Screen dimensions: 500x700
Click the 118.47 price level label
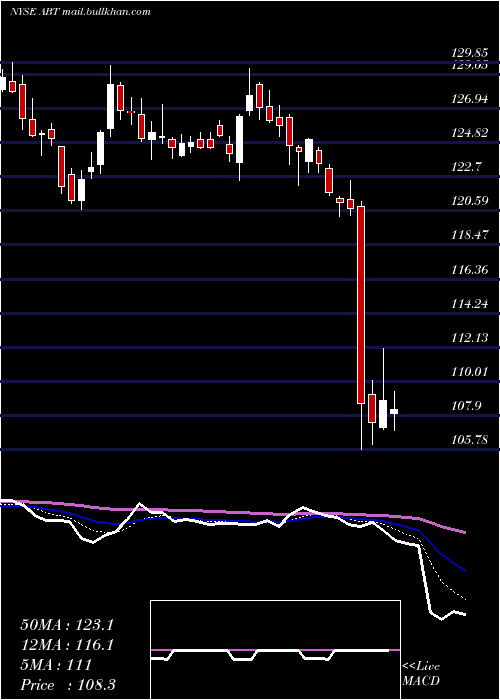coord(469,235)
